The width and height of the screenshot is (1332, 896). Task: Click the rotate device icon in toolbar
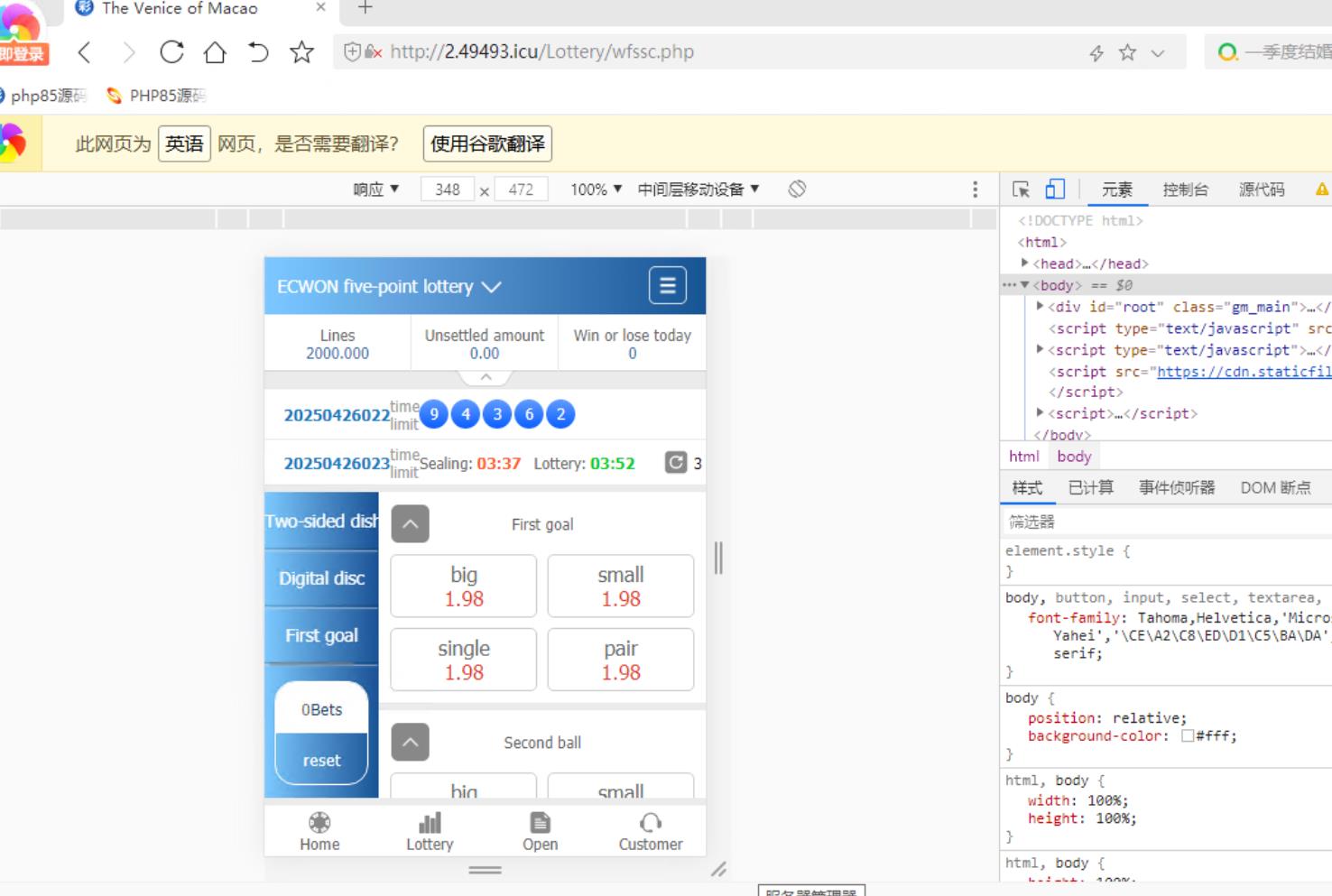point(797,189)
